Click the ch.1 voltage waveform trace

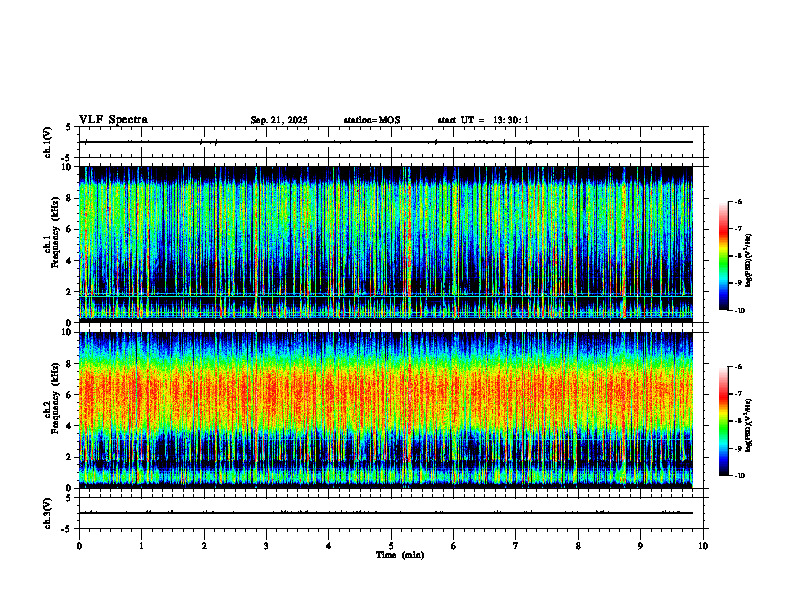[386, 142]
